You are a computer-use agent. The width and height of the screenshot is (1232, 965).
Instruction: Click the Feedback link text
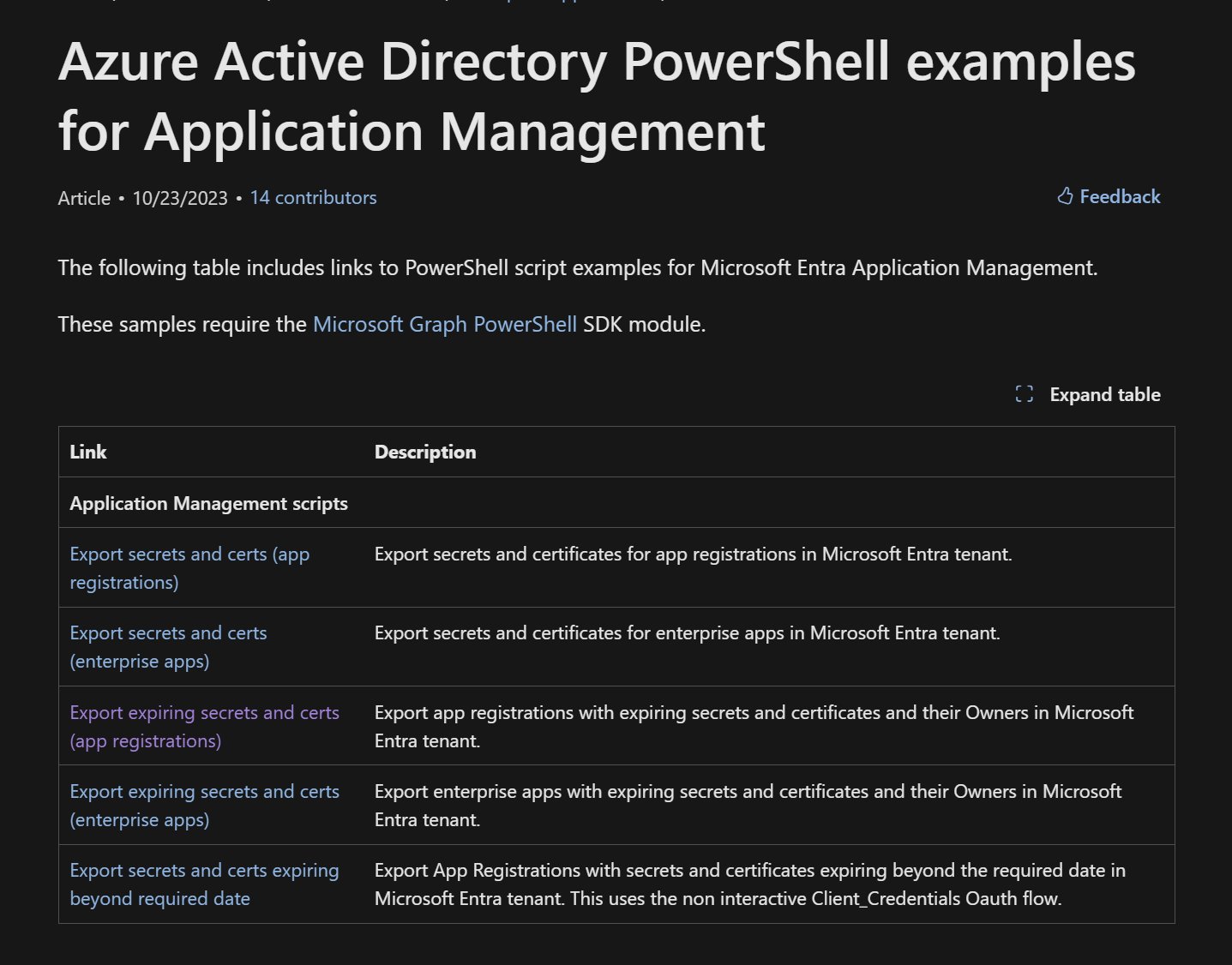1120,196
